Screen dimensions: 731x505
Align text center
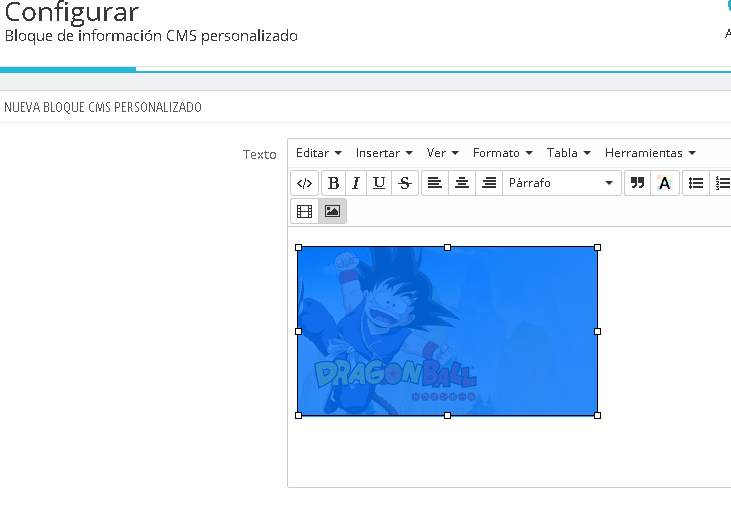(462, 183)
